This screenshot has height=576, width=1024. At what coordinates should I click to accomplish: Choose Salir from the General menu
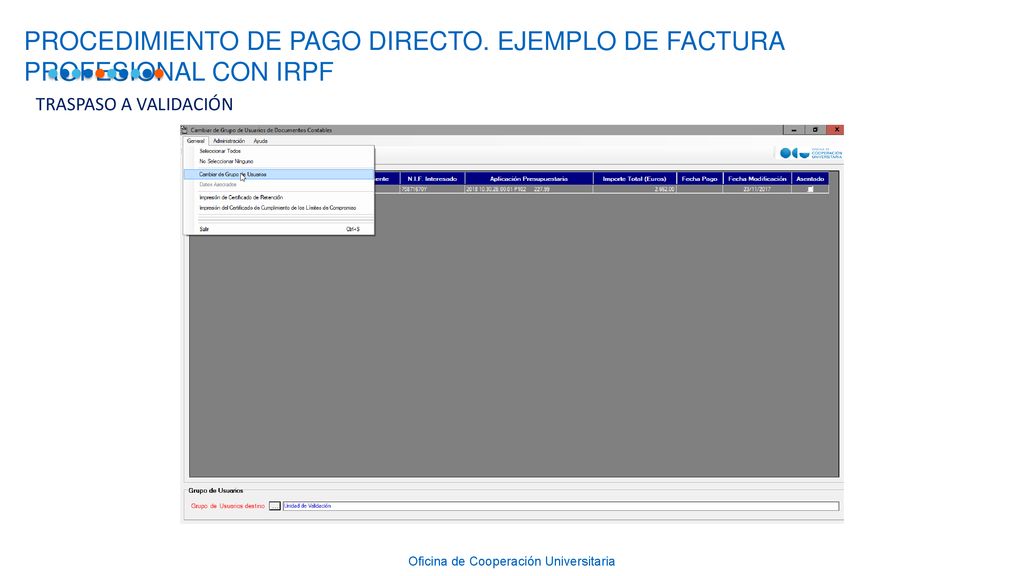[279, 229]
